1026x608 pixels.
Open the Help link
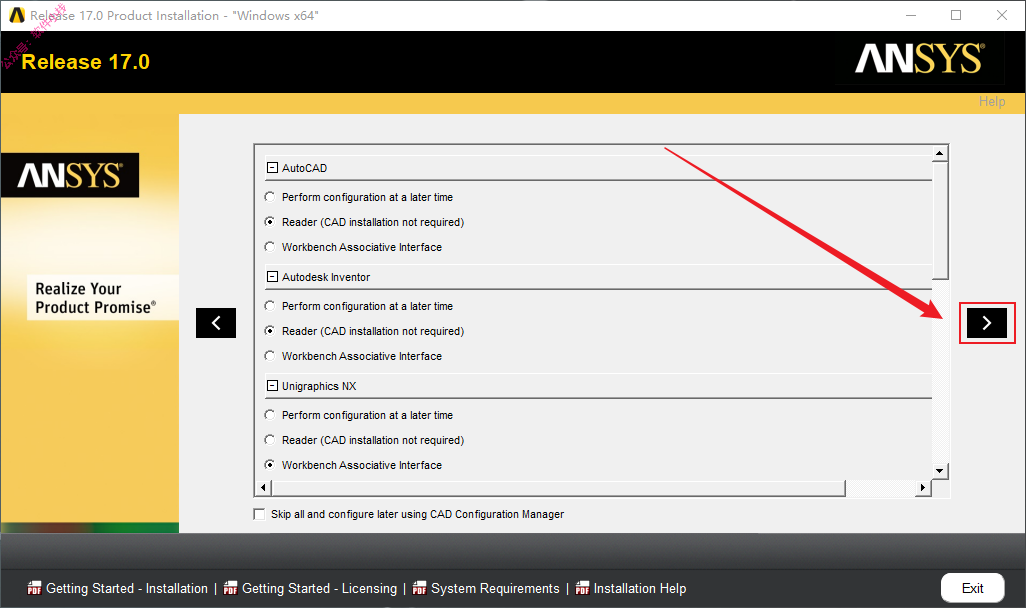[992, 101]
